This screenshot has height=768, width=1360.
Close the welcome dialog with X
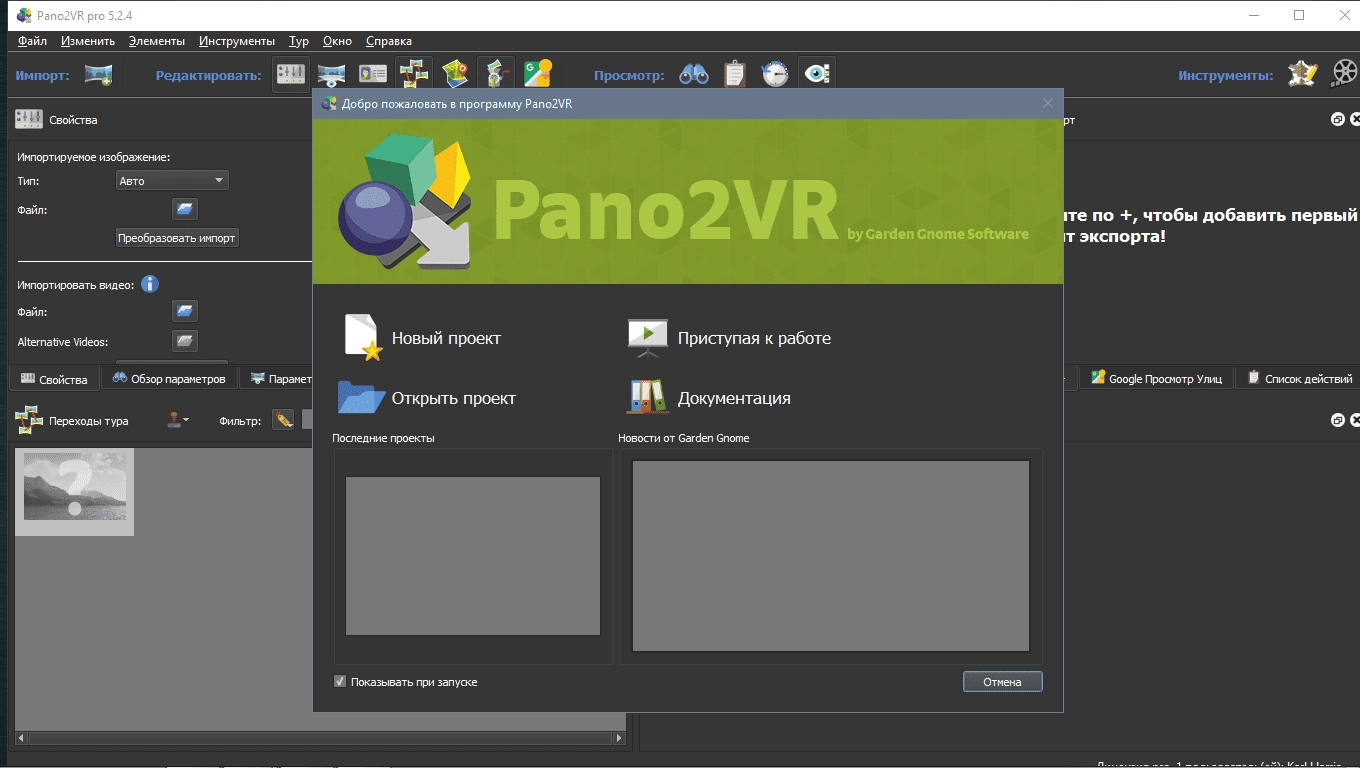(1048, 103)
